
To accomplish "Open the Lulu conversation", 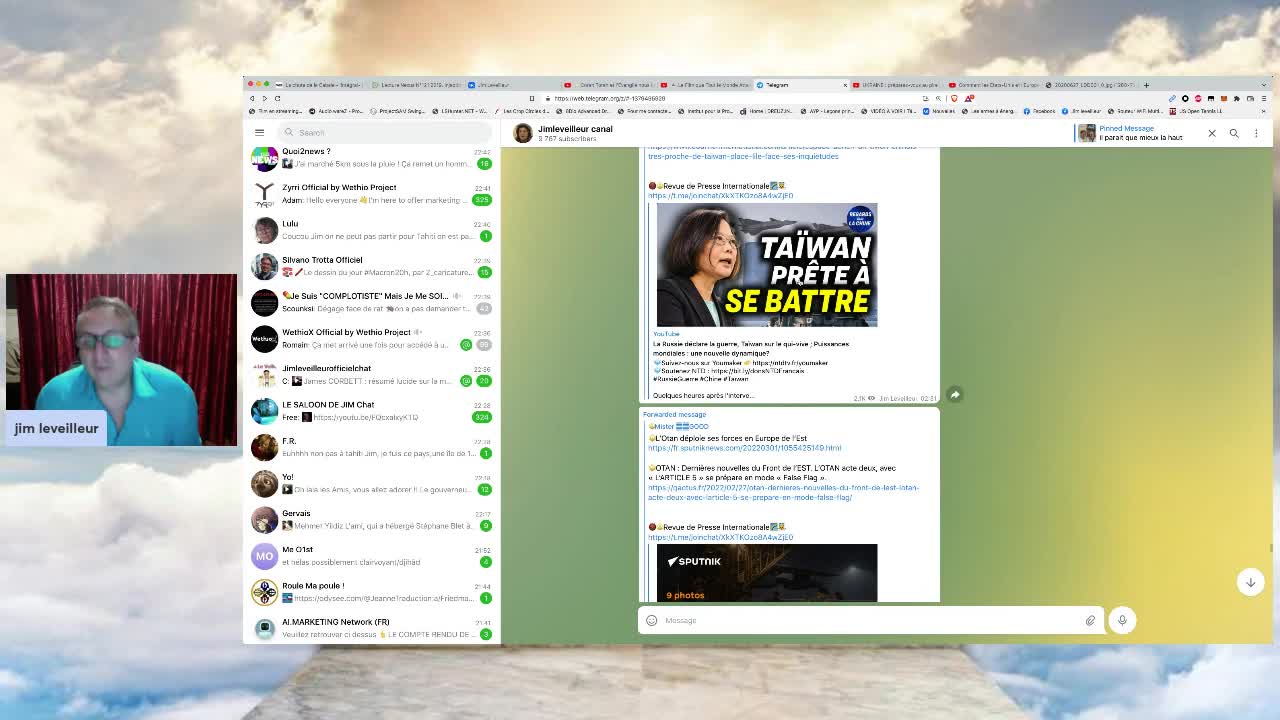I will point(372,230).
